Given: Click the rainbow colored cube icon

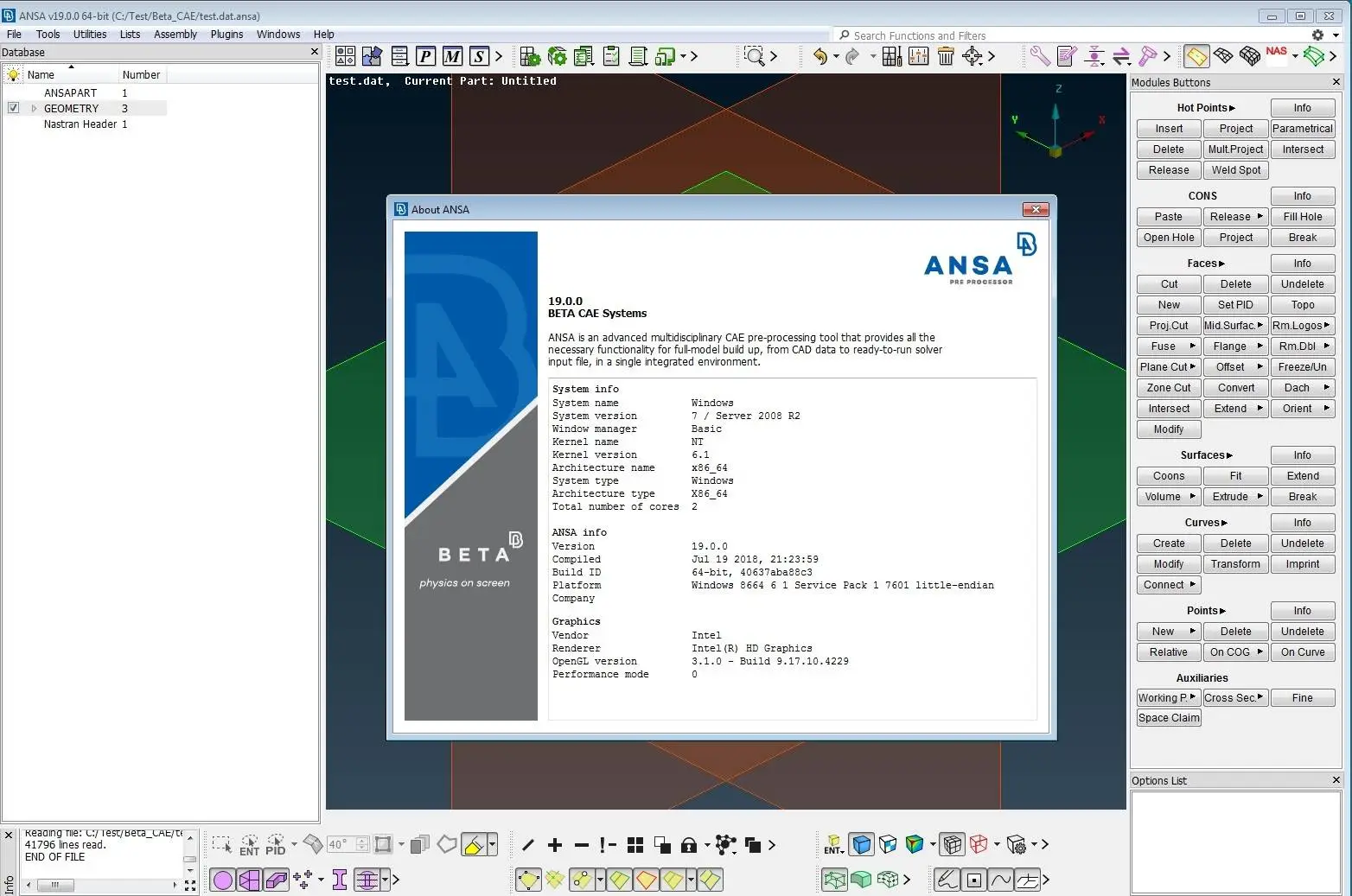Looking at the screenshot, I should [x=915, y=844].
